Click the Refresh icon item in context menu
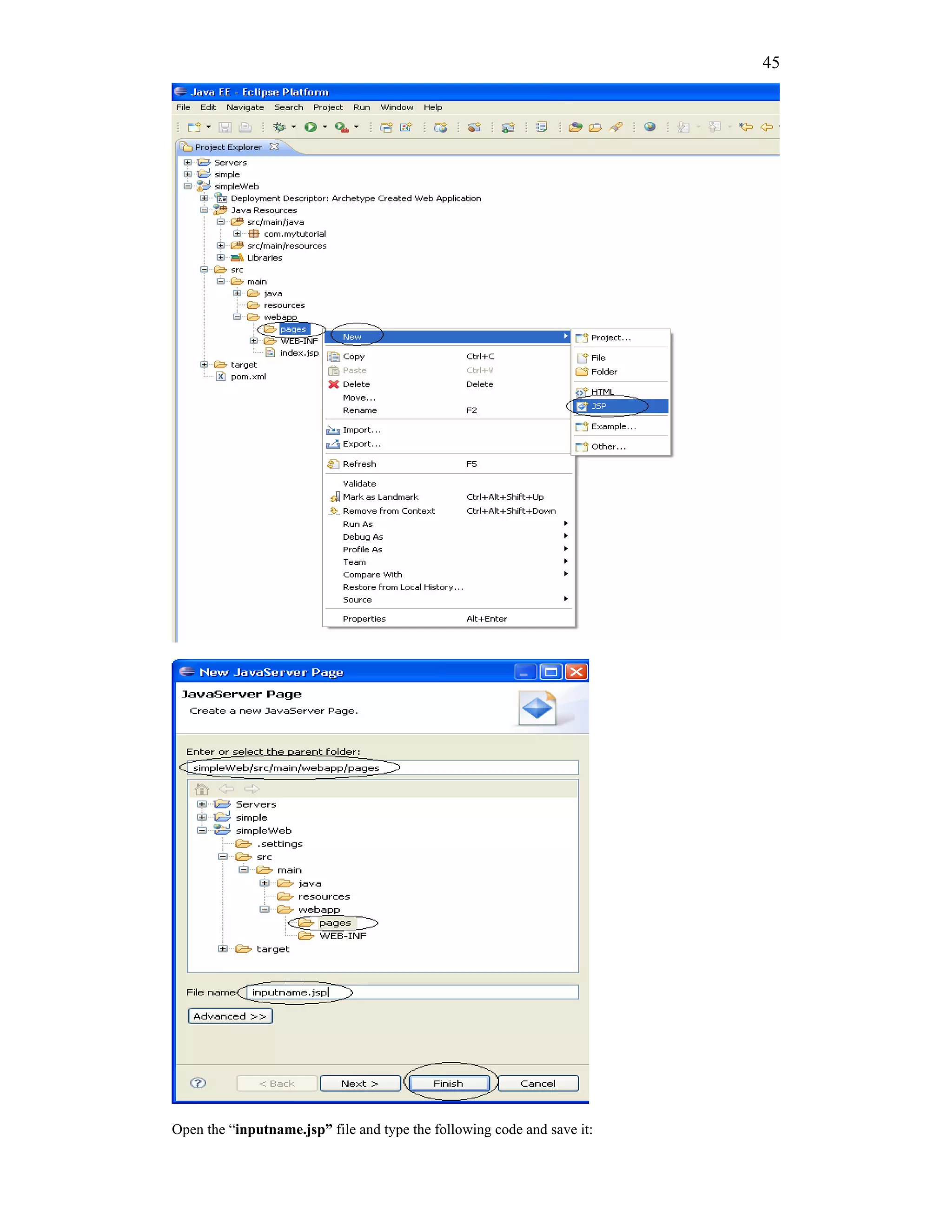952x1232 pixels. [333, 464]
